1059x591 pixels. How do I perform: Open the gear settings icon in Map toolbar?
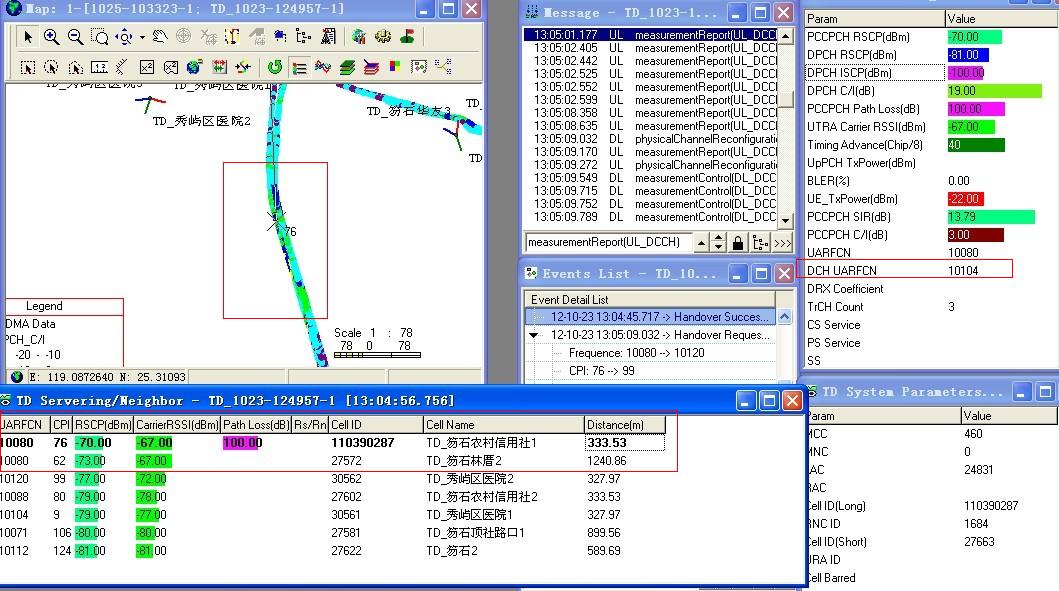[383, 36]
